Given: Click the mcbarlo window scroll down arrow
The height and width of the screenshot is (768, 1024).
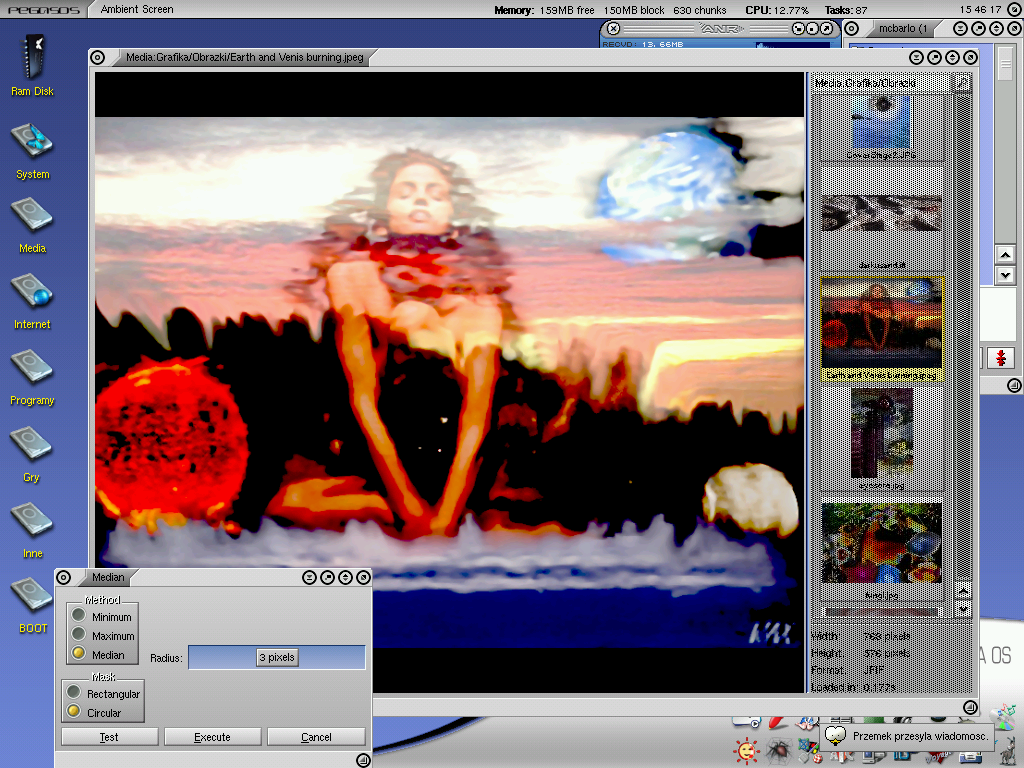Looking at the screenshot, I should coord(1005,275).
